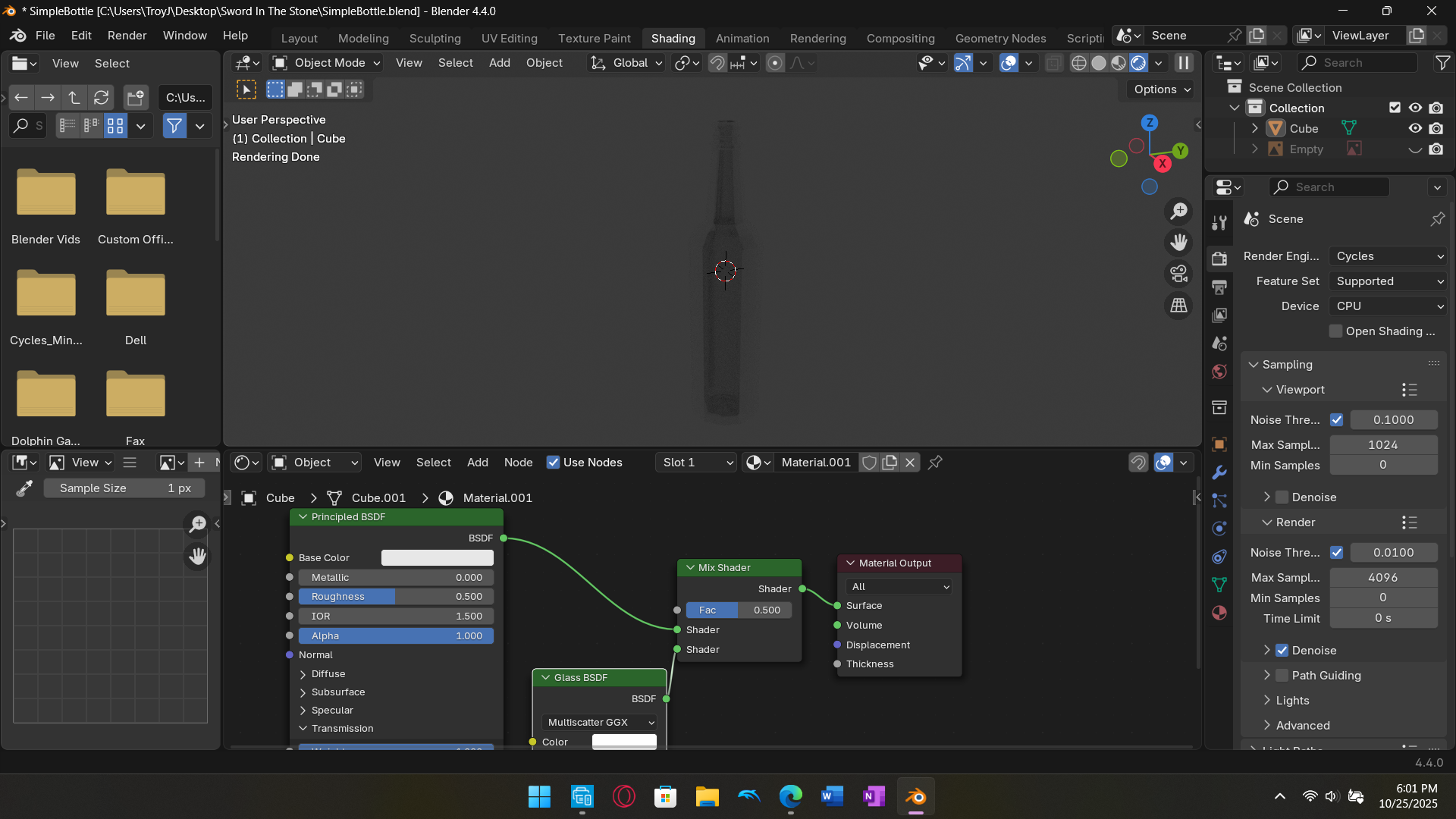Enable Open Shading Language checkbox
Image resolution: width=1456 pixels, height=819 pixels.
click(x=1336, y=331)
